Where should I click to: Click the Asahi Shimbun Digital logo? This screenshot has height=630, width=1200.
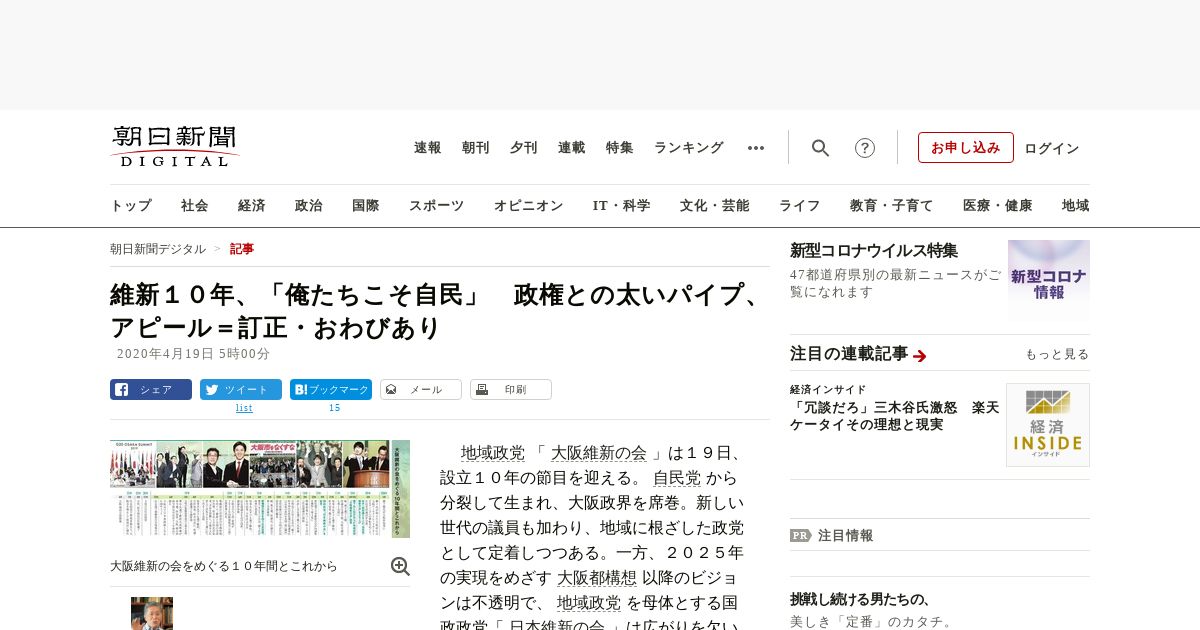(x=175, y=146)
